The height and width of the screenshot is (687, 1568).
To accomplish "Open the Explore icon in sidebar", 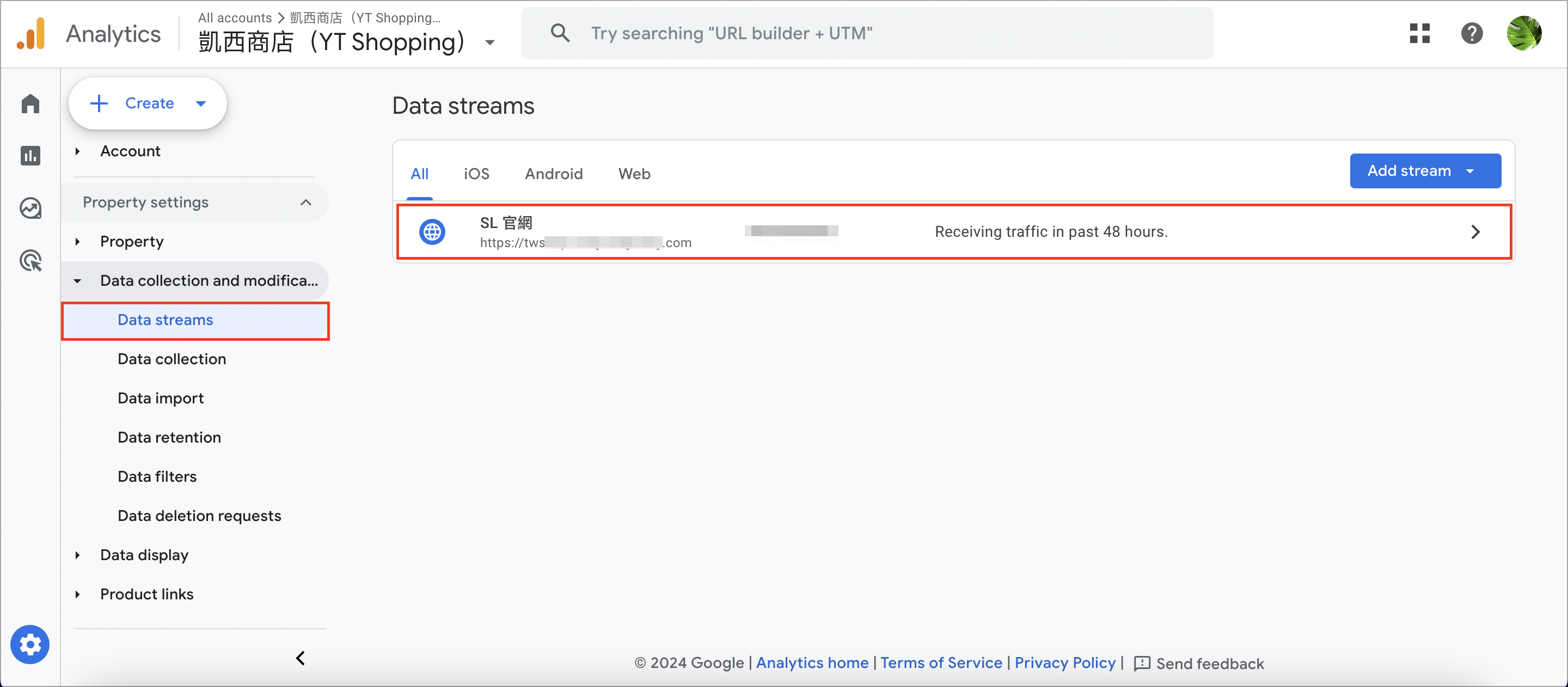I will 30,208.
